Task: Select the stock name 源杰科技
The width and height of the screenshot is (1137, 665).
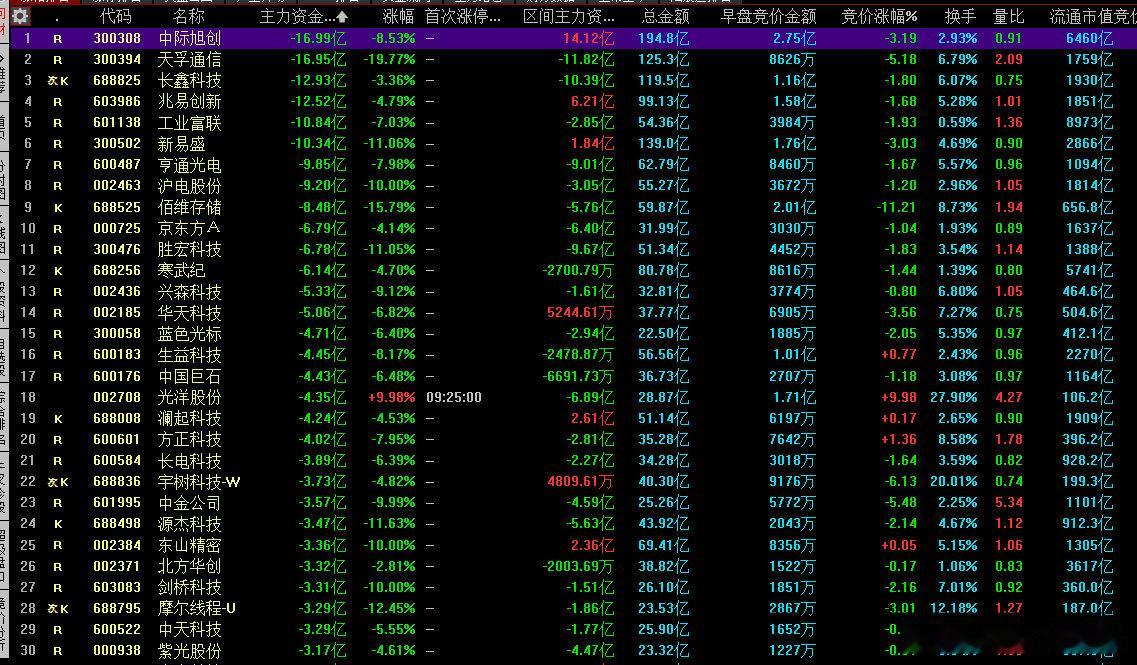Action: [189, 524]
